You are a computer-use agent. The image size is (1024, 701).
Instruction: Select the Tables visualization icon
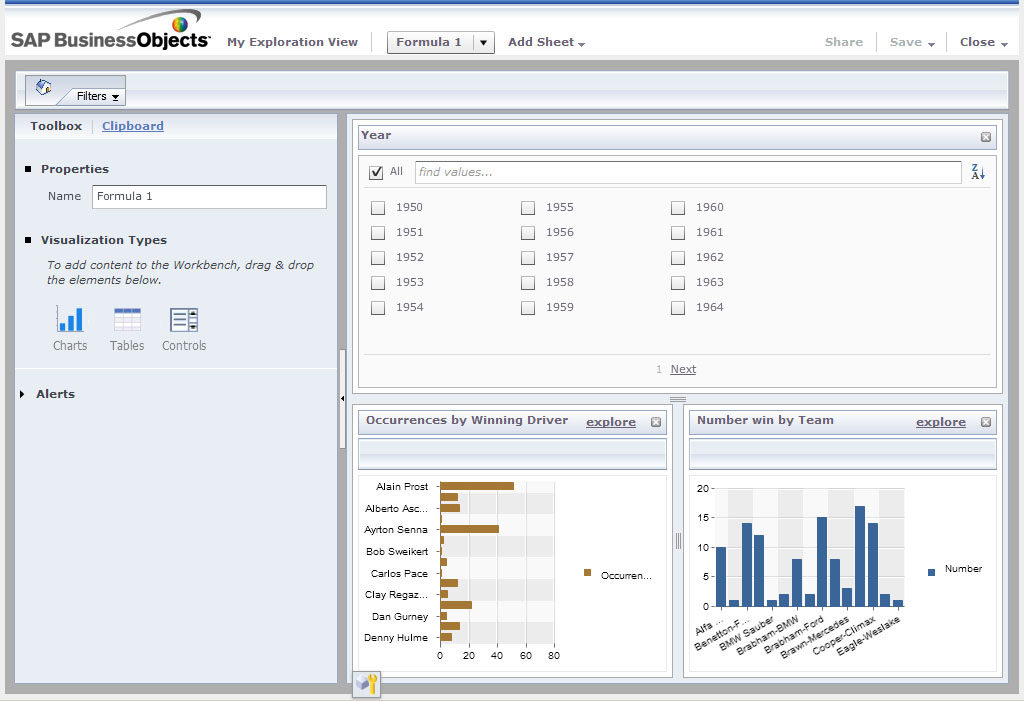point(127,320)
